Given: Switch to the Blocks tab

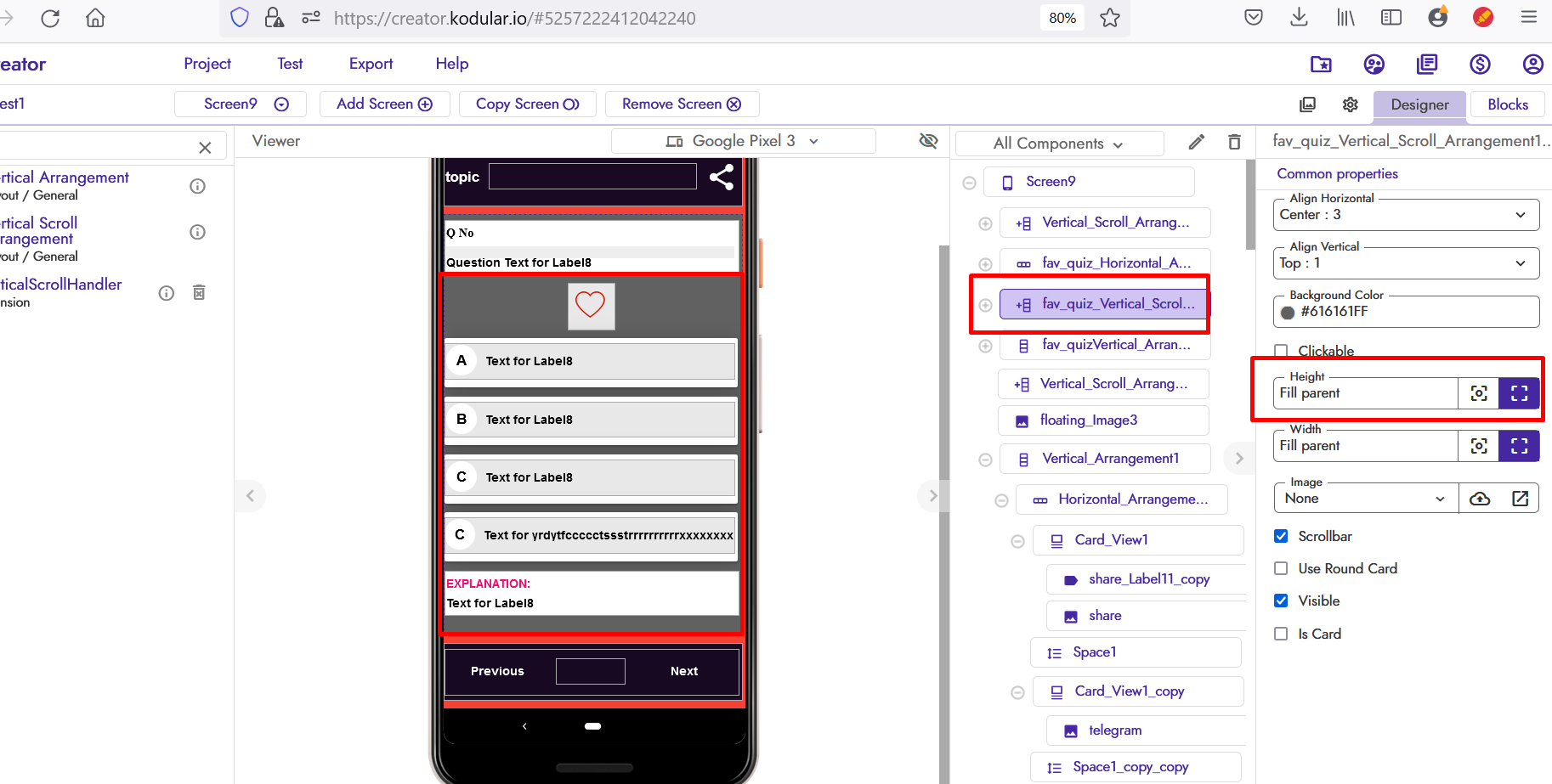Looking at the screenshot, I should click(1507, 104).
